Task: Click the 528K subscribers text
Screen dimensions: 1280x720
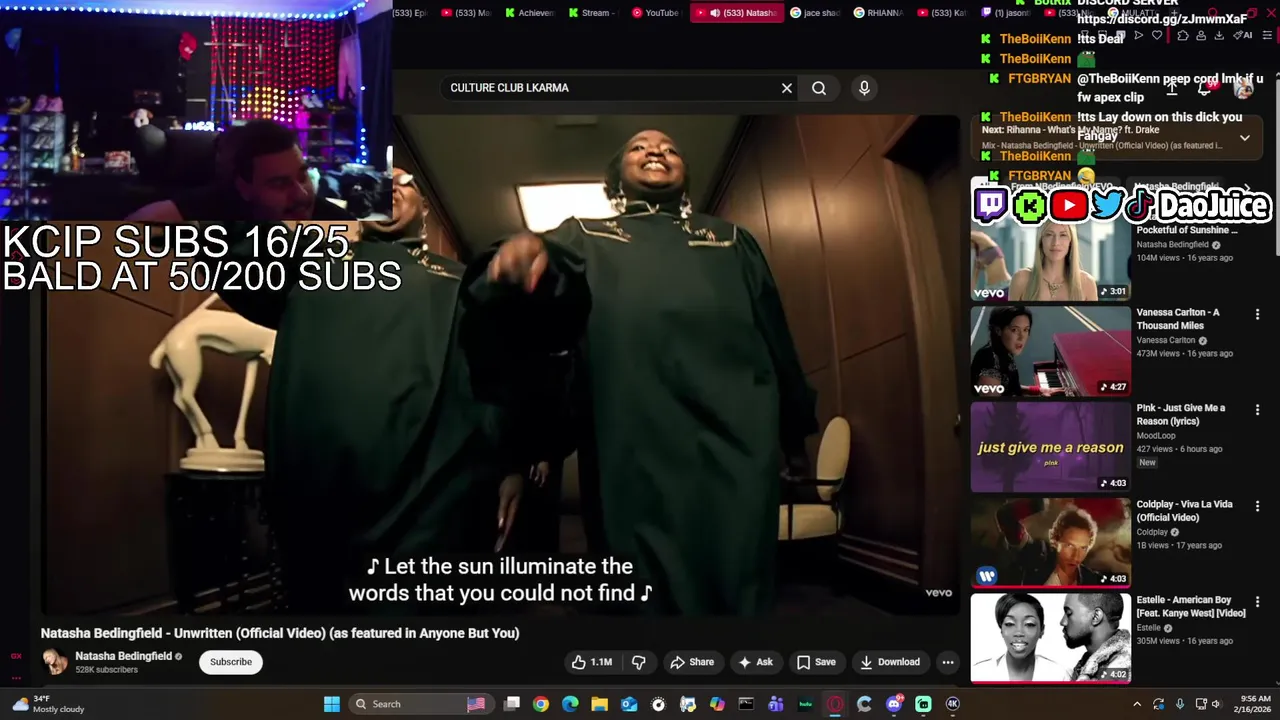Action: click(x=106, y=670)
